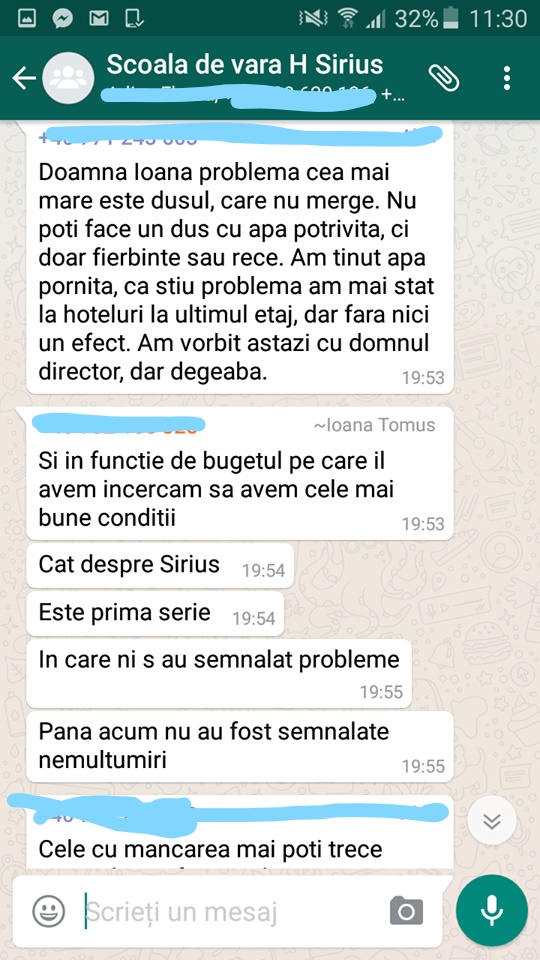
Task: Tap the "~Ioana Tomus" sender name
Action: pos(375,425)
